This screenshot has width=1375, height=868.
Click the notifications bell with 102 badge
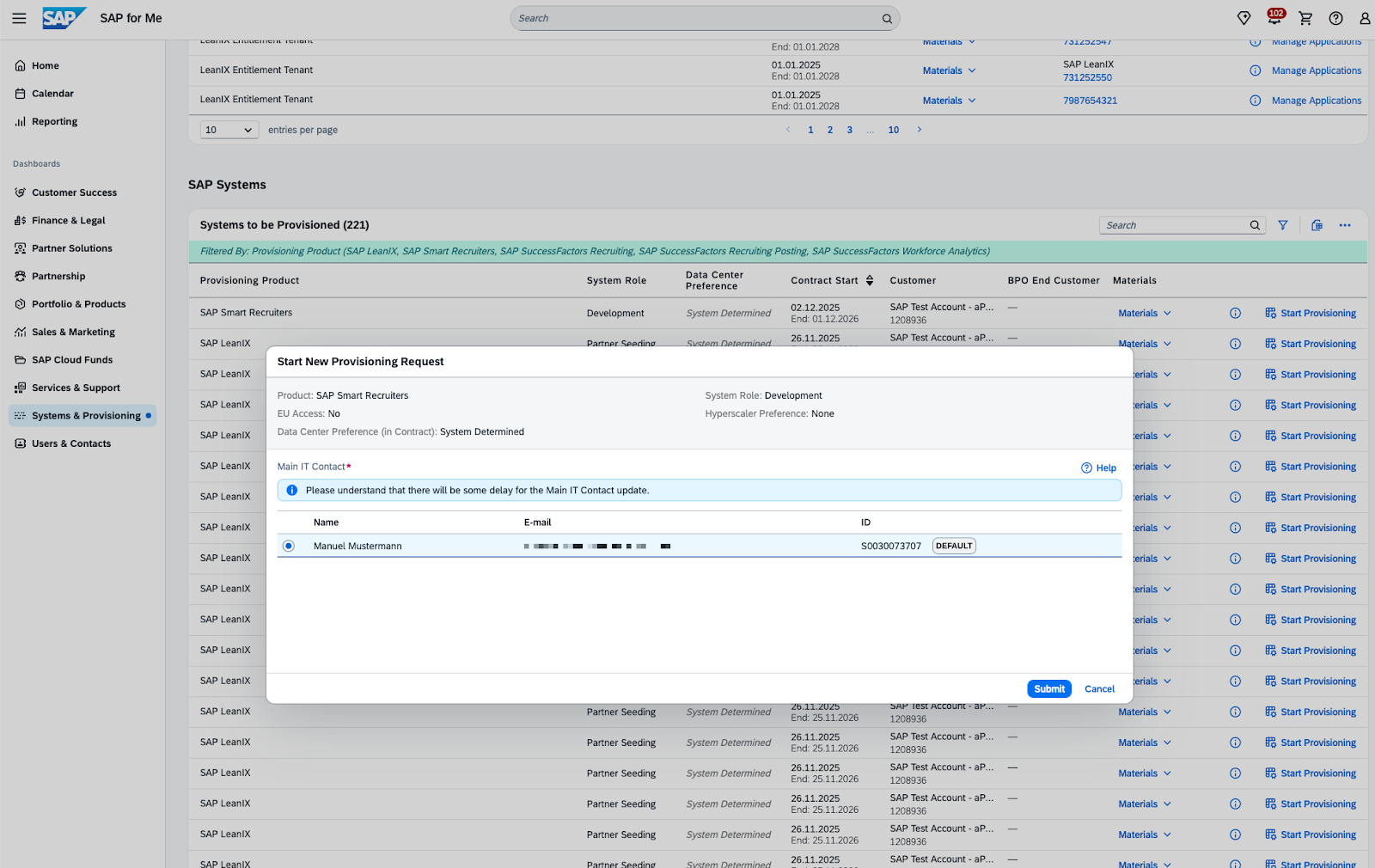(x=1274, y=18)
